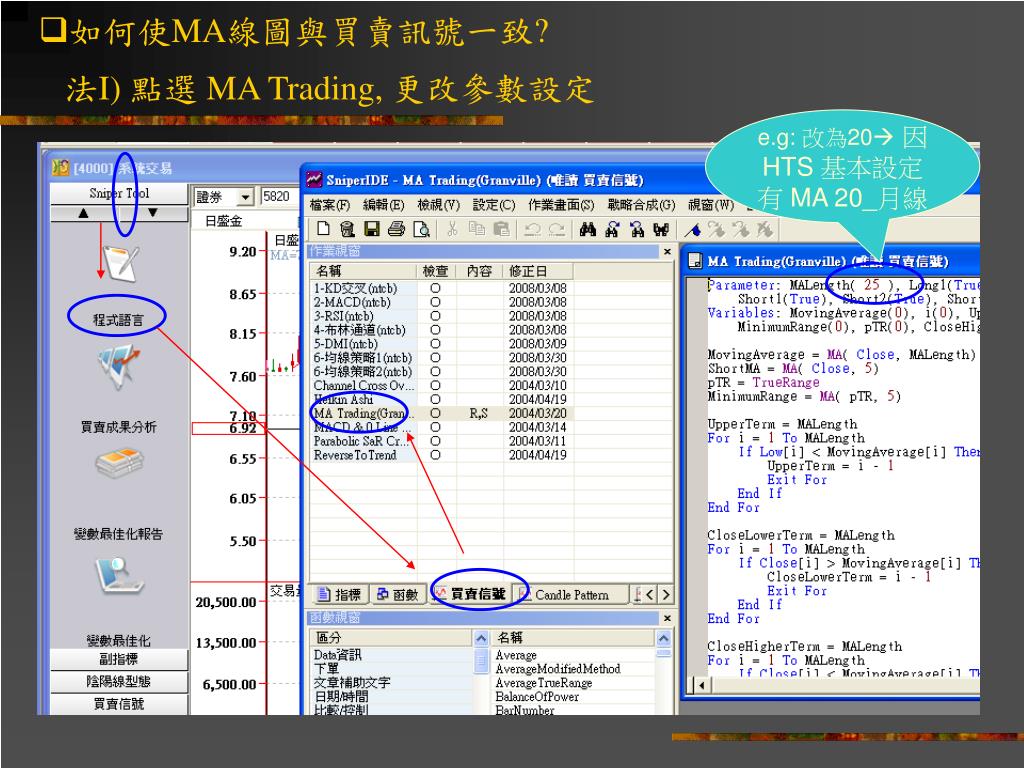This screenshot has width=1024, height=768.
Task: Click the Replace binoculars icon
Action: coord(661,229)
